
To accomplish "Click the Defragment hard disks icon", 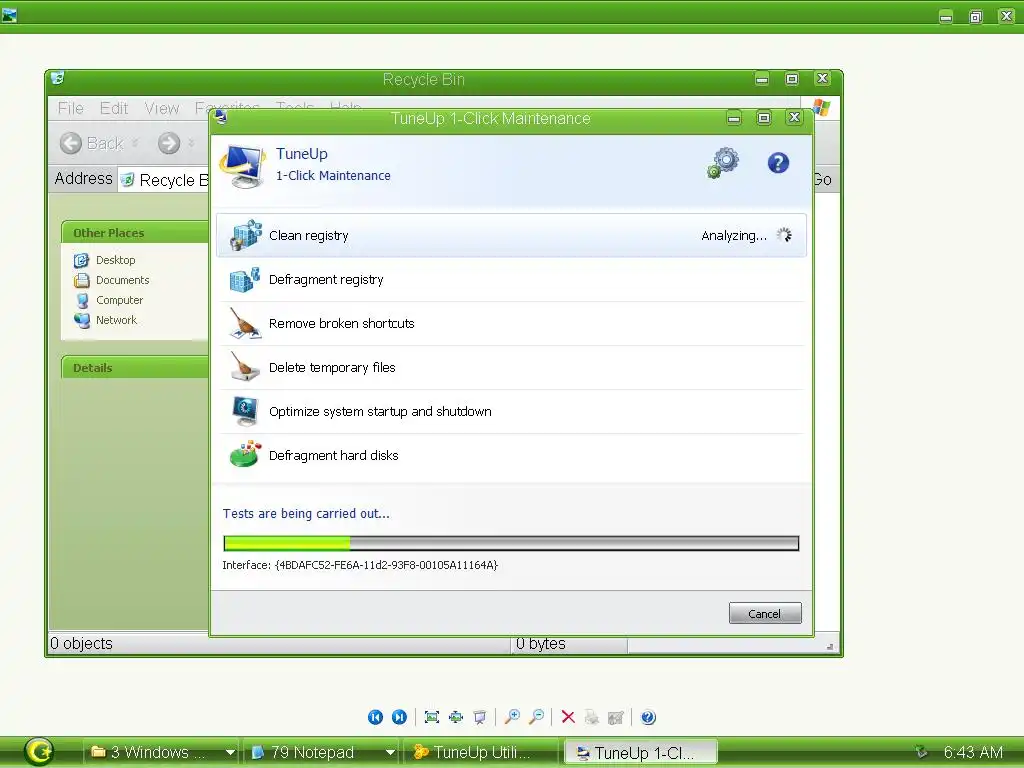I will point(246,455).
